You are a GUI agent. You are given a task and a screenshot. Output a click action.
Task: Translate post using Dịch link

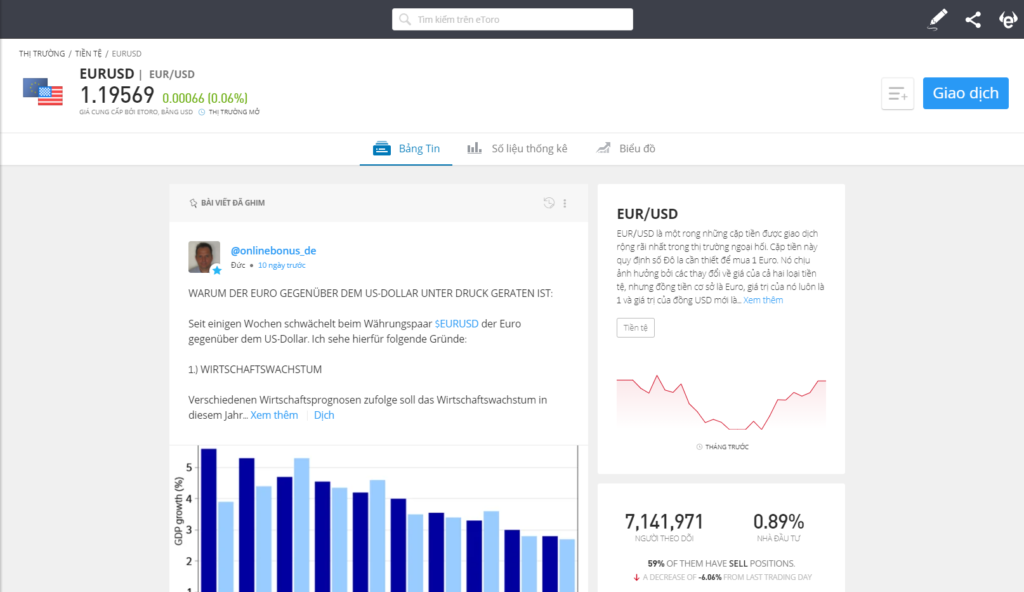coord(324,416)
